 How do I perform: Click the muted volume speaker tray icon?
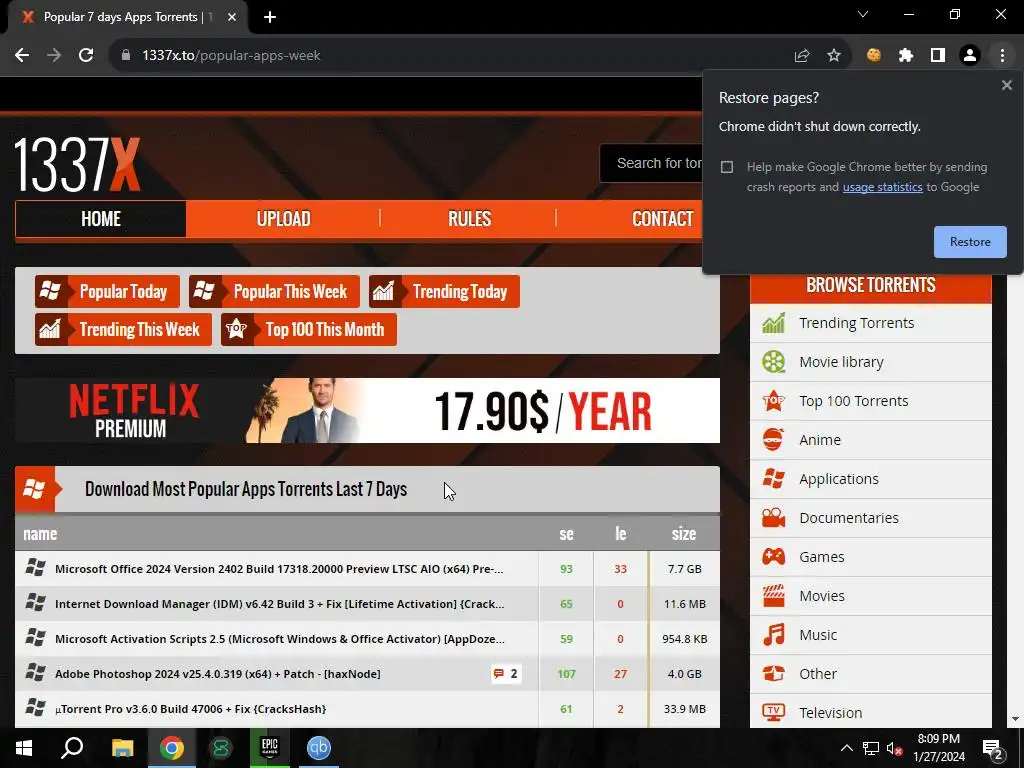pyautogui.click(x=893, y=748)
